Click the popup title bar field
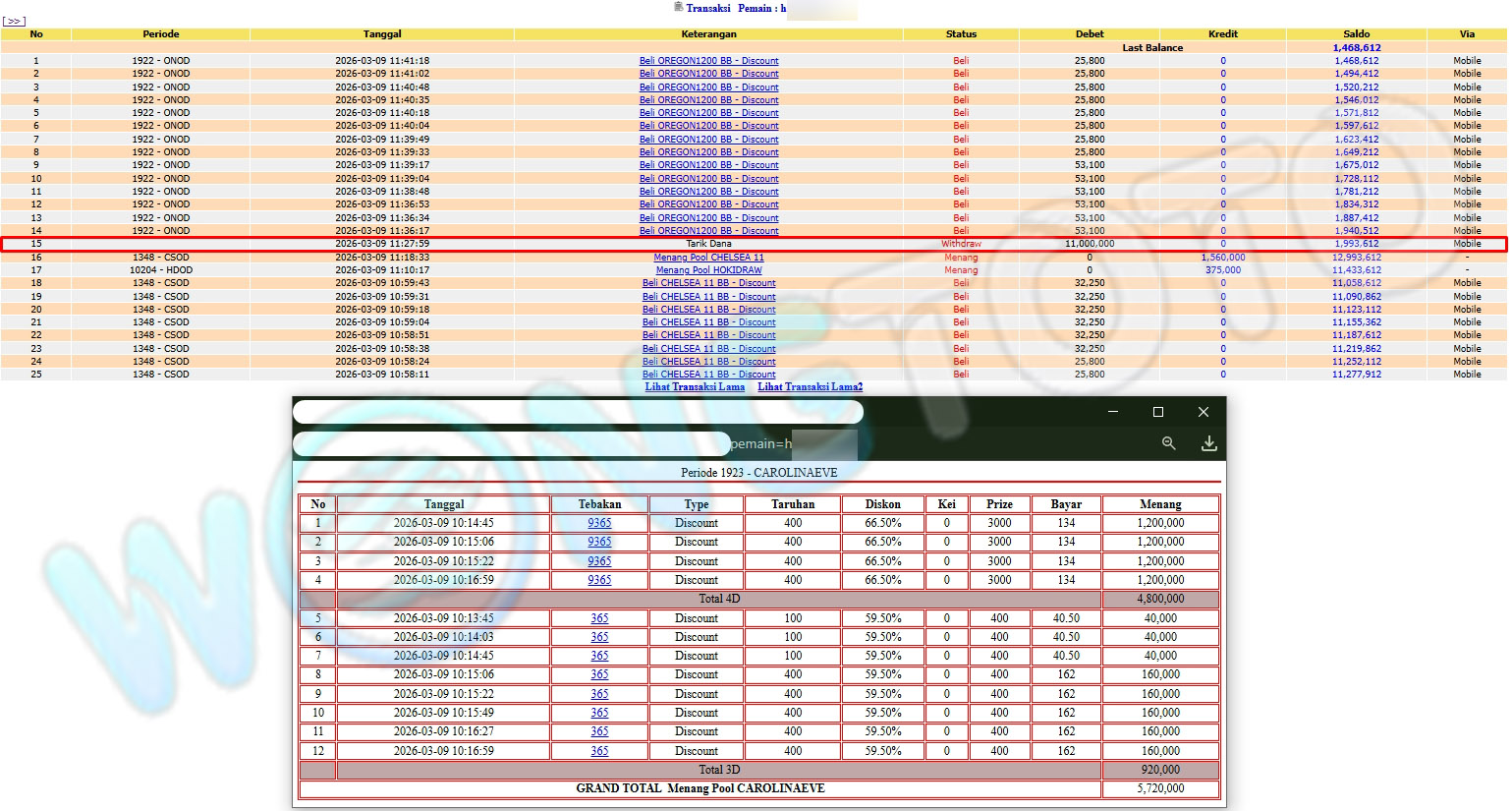The width and height of the screenshot is (1512, 811). [x=578, y=412]
